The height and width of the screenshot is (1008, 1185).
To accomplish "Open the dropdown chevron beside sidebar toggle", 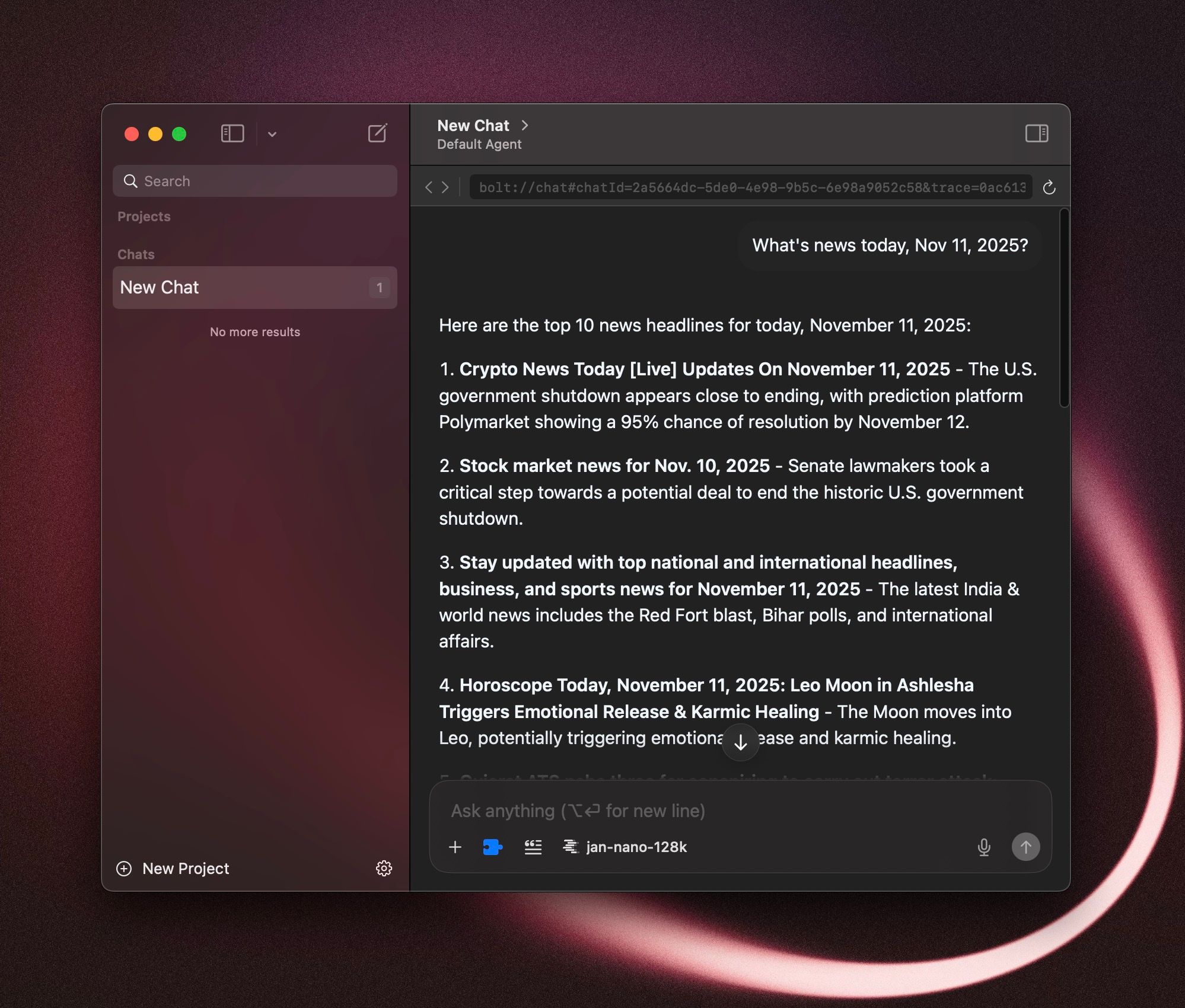I will [x=272, y=134].
